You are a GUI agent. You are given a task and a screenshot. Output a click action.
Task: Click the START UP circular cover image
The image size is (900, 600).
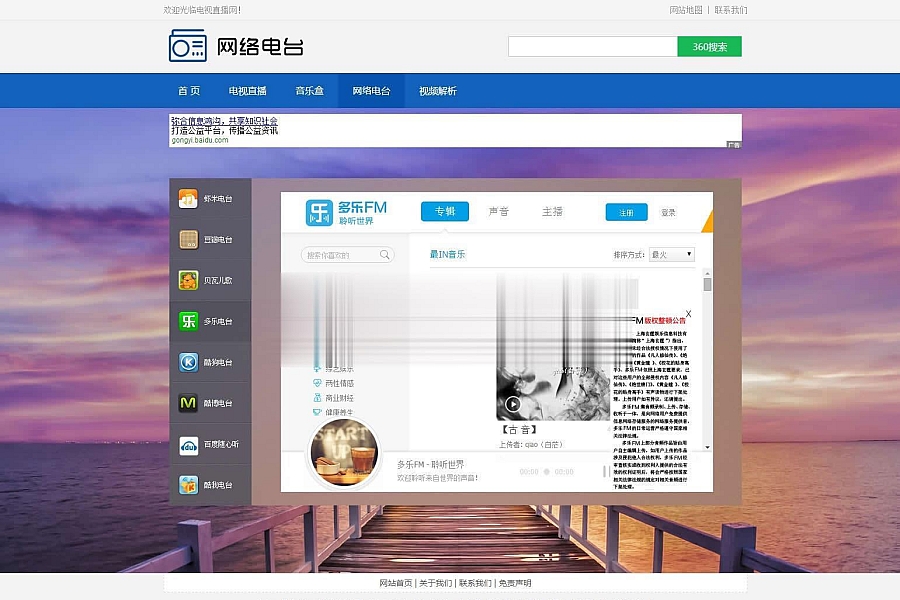[344, 452]
